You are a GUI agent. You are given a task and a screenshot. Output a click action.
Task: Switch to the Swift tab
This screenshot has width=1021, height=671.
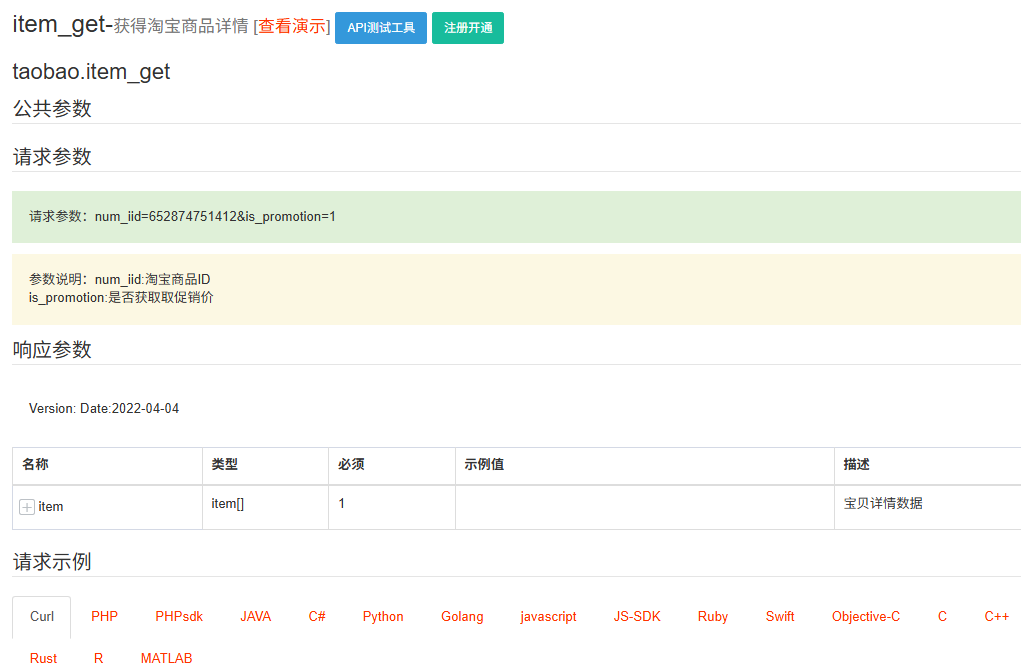(780, 616)
